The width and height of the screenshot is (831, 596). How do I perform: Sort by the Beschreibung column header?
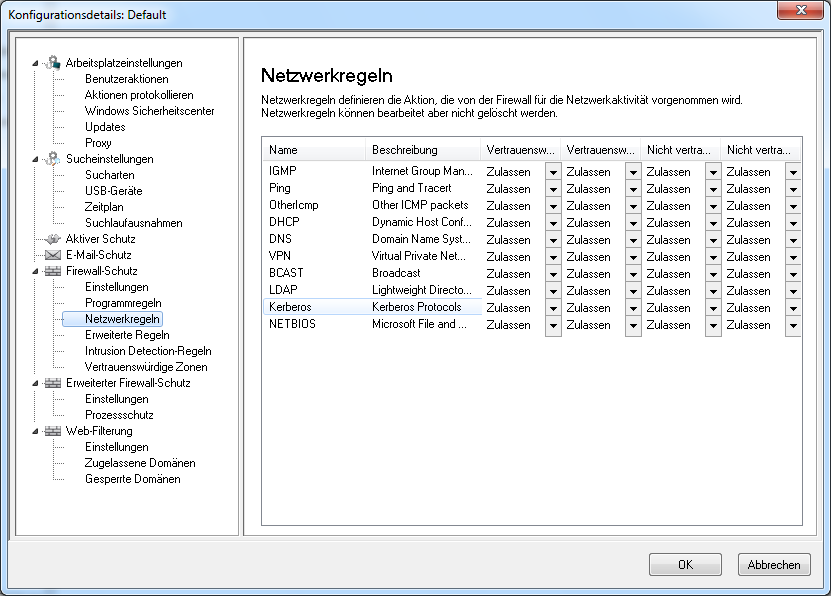click(422, 150)
